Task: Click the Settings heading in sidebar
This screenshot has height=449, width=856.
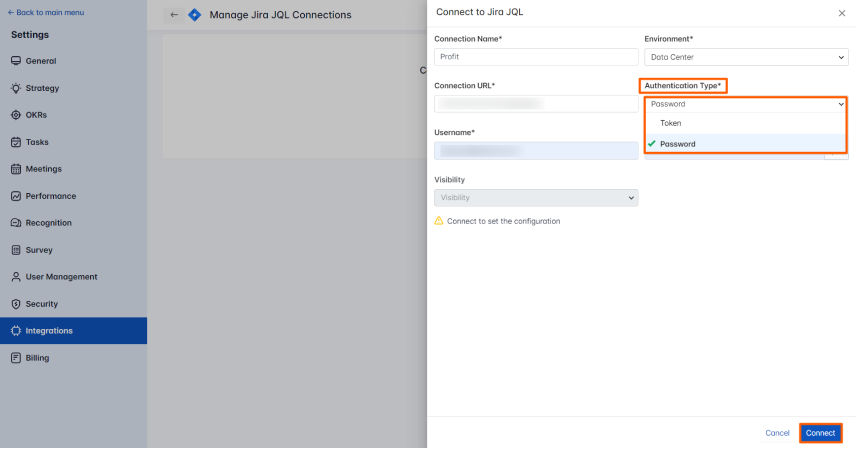Action: [x=30, y=34]
